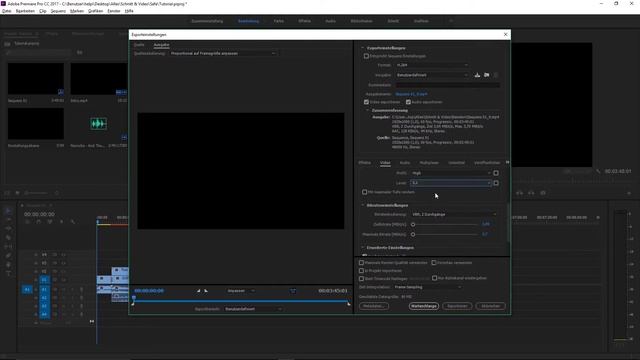
Task: Select the Hand tool
Action: point(8,264)
